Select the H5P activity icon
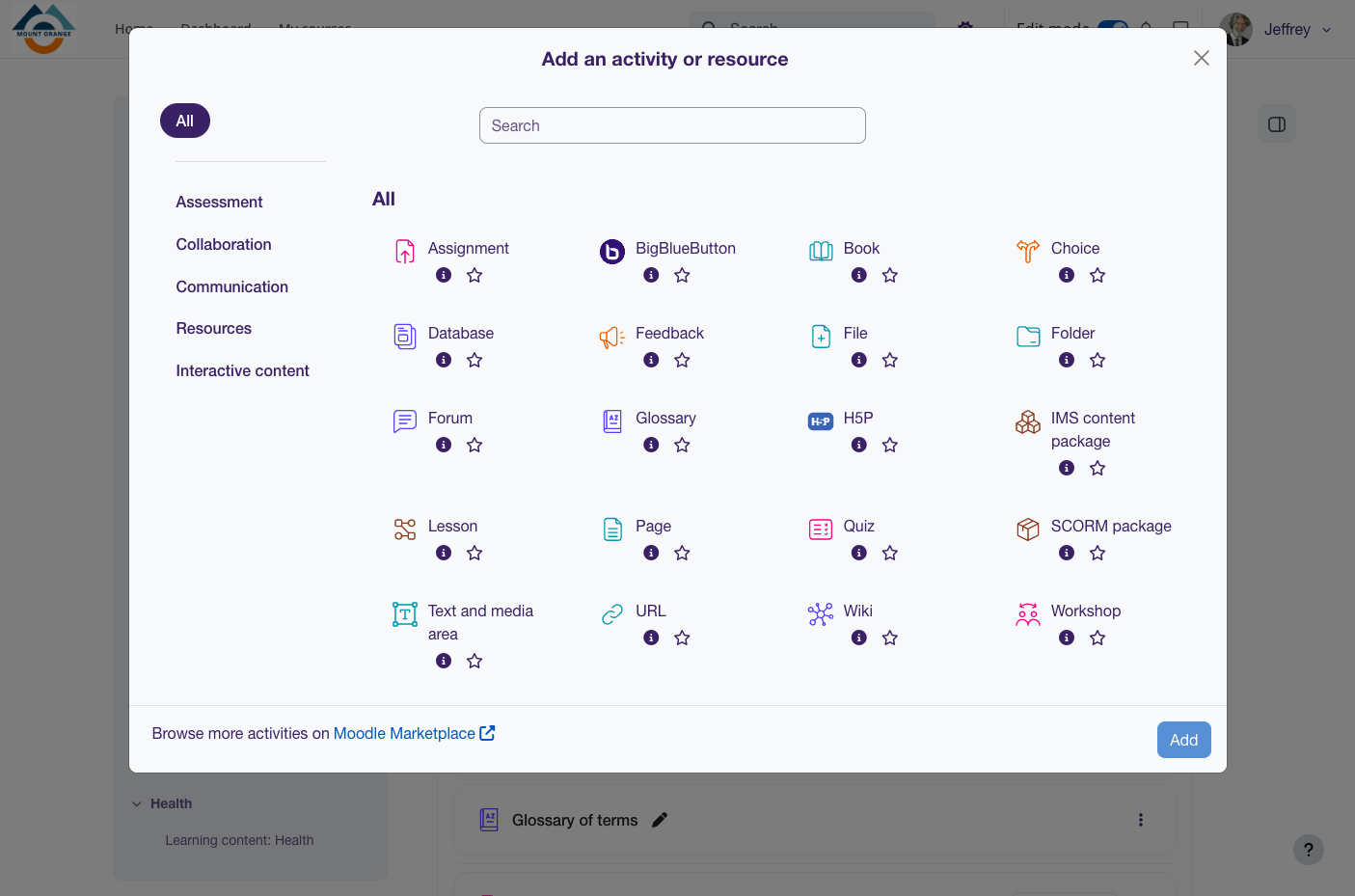 (x=821, y=421)
